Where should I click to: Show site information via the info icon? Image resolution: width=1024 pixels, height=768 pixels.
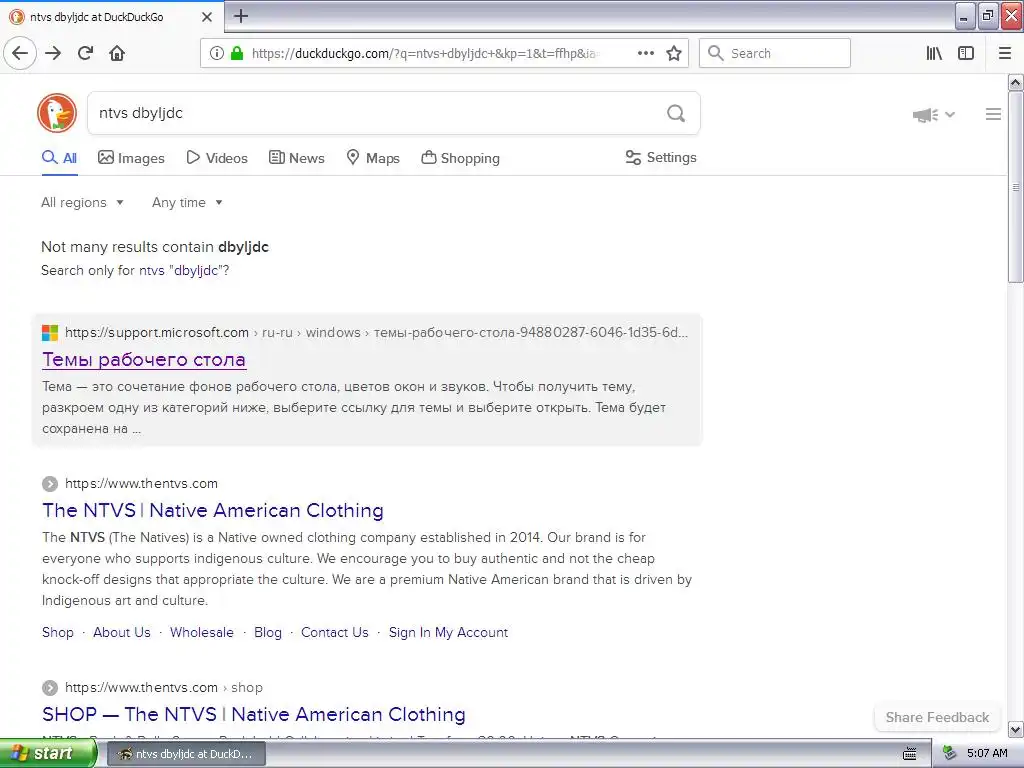click(x=216, y=53)
